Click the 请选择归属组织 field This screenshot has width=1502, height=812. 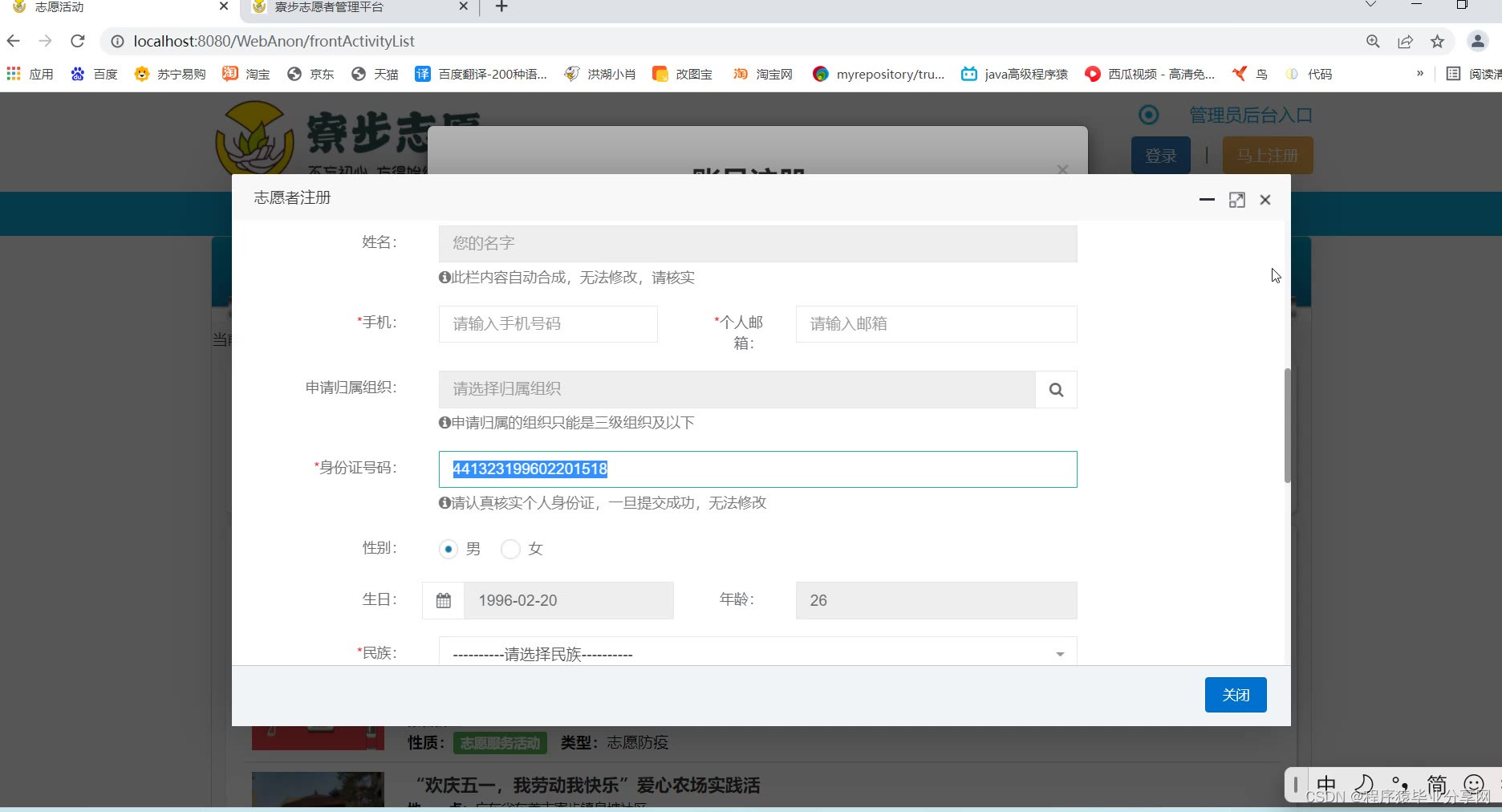(x=737, y=389)
